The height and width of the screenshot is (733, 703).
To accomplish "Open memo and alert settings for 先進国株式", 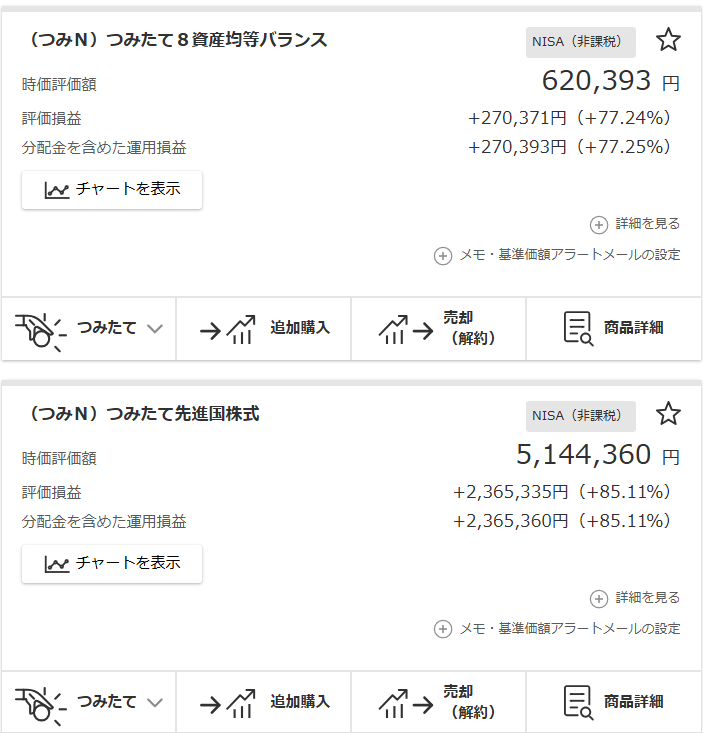I will tap(557, 629).
